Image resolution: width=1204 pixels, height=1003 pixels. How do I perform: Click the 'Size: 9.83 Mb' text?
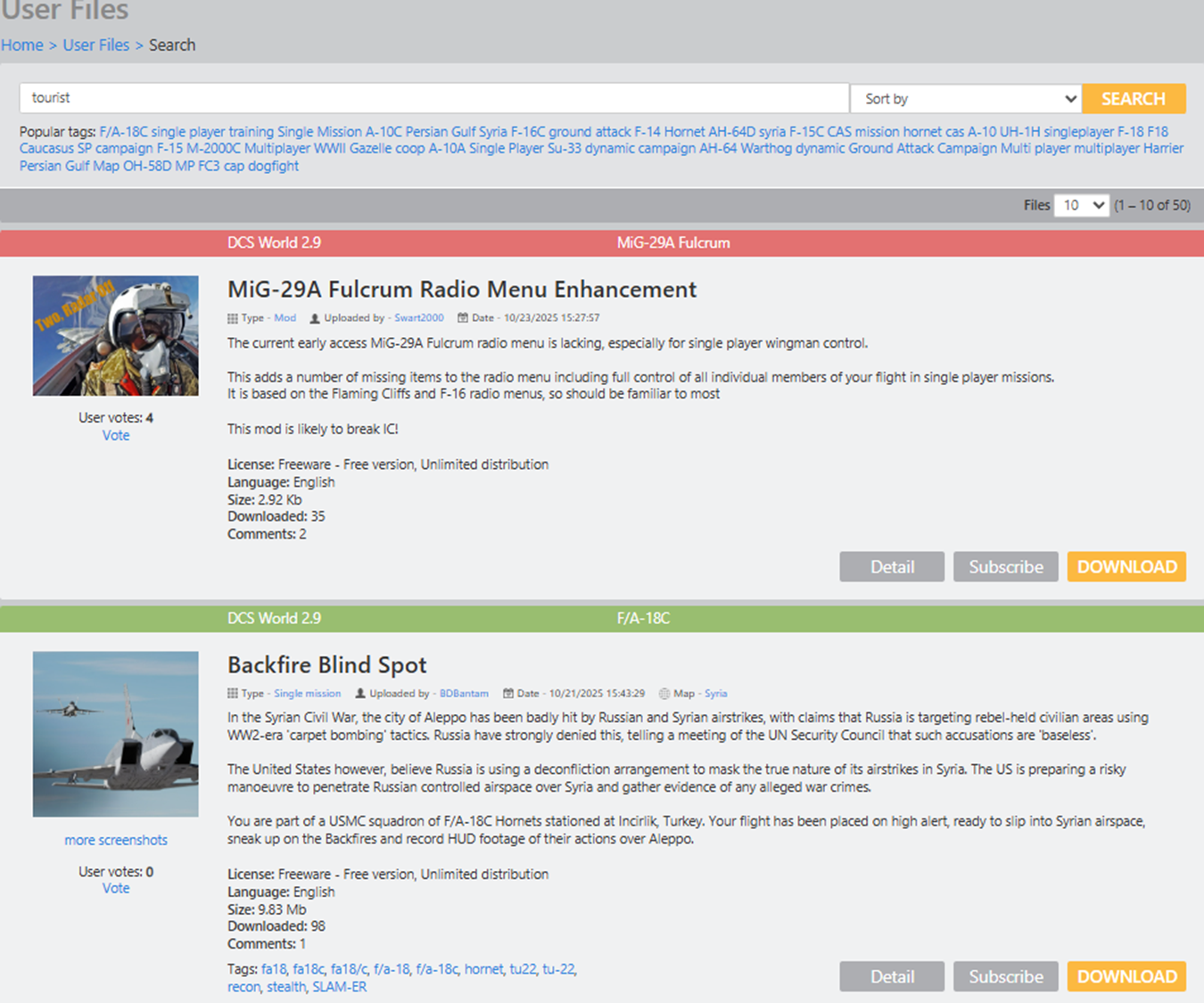(x=267, y=909)
